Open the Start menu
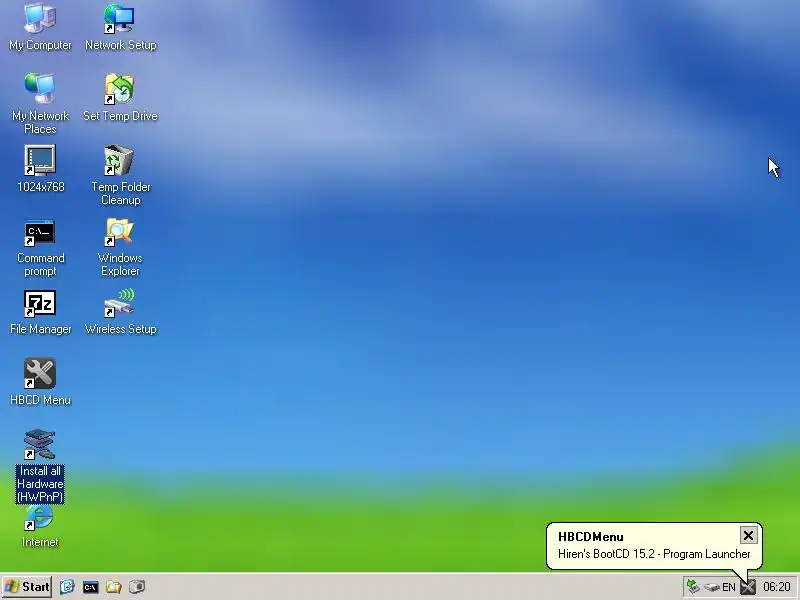The width and height of the screenshot is (800, 600). pyautogui.click(x=27, y=587)
